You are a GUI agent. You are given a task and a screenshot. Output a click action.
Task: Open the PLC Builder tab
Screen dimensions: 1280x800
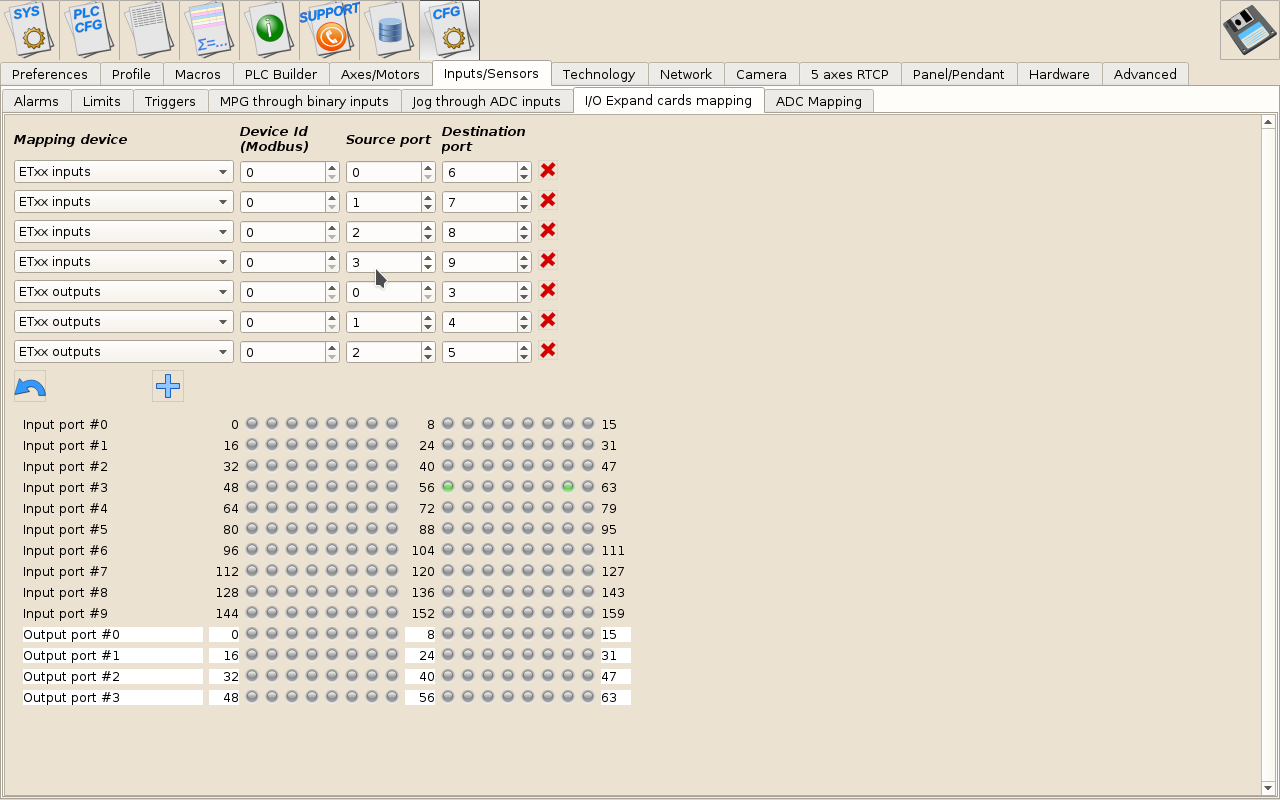[x=281, y=74]
